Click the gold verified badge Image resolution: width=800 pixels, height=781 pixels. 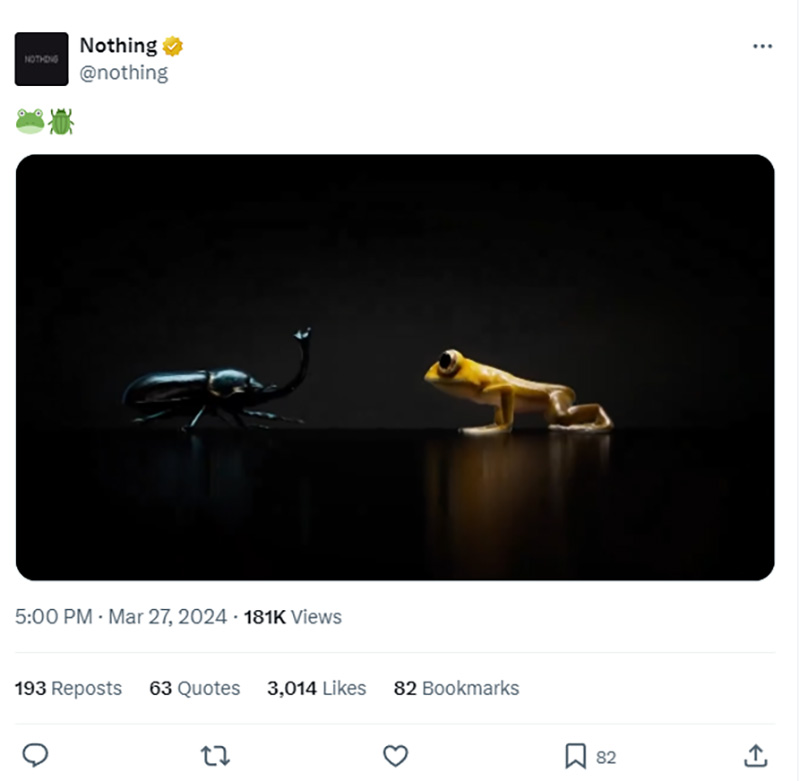click(x=172, y=46)
